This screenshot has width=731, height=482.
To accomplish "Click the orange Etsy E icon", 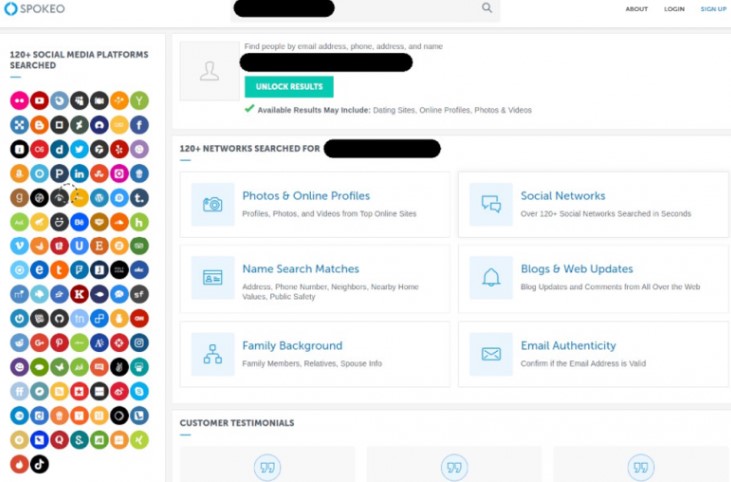I will [x=99, y=246].
